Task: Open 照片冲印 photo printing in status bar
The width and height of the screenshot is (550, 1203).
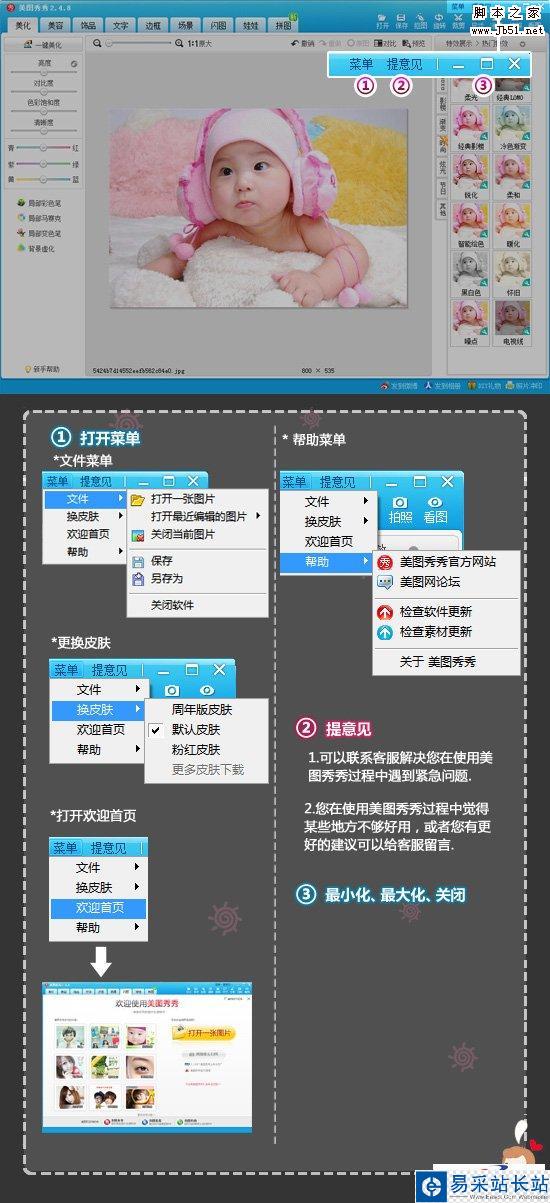Action: [523, 385]
